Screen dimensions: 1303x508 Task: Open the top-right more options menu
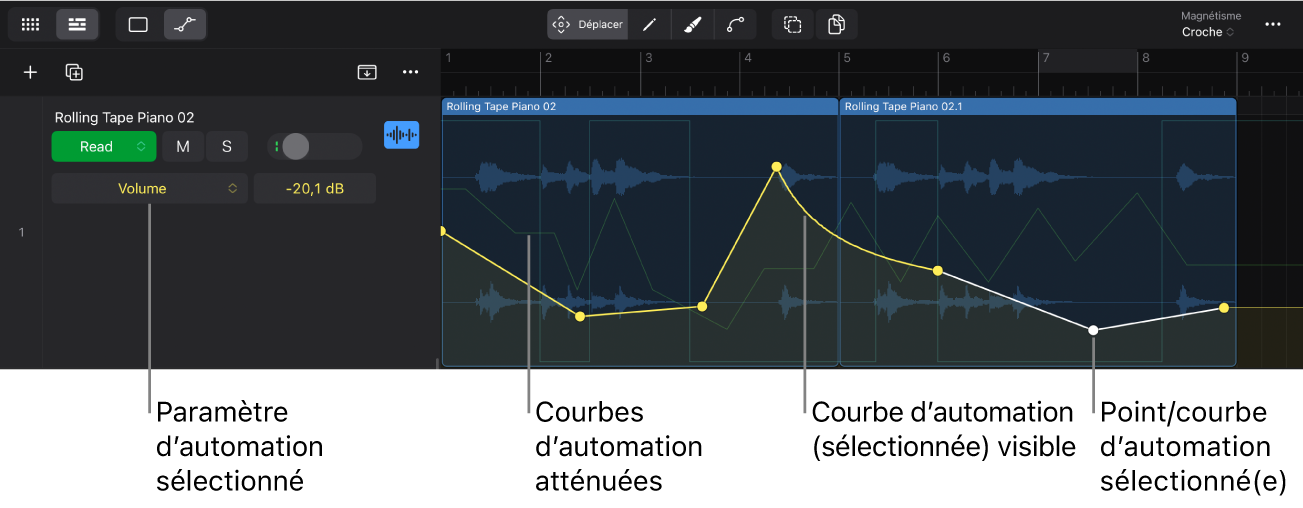point(1272,24)
